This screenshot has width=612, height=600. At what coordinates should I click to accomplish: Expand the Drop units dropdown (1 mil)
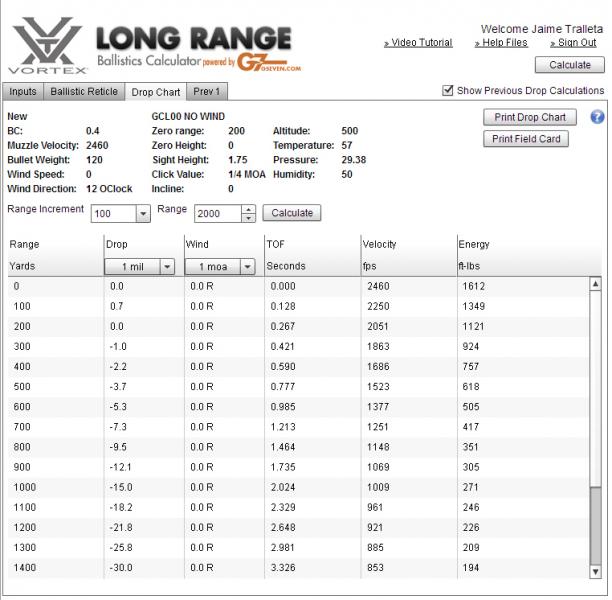166,267
